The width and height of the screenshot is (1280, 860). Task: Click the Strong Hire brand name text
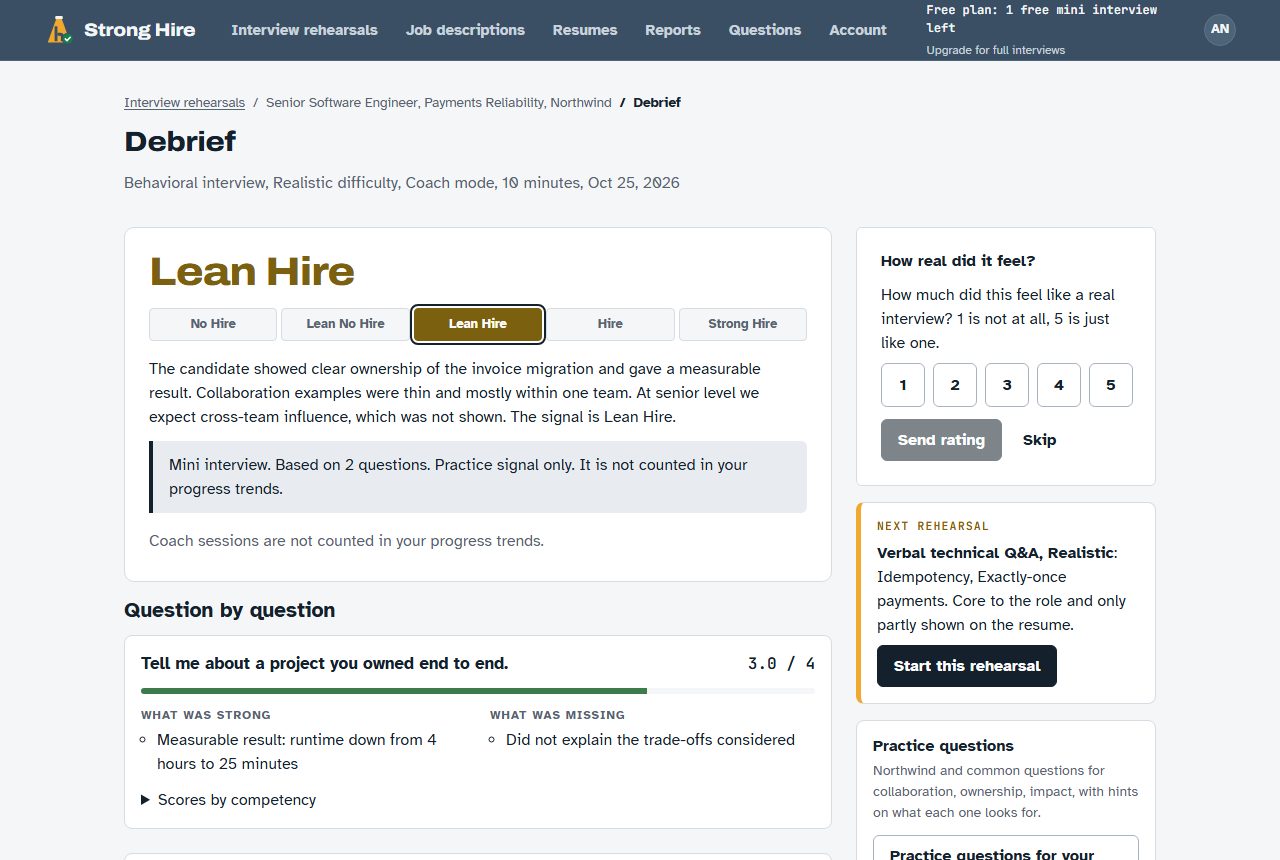click(x=140, y=30)
